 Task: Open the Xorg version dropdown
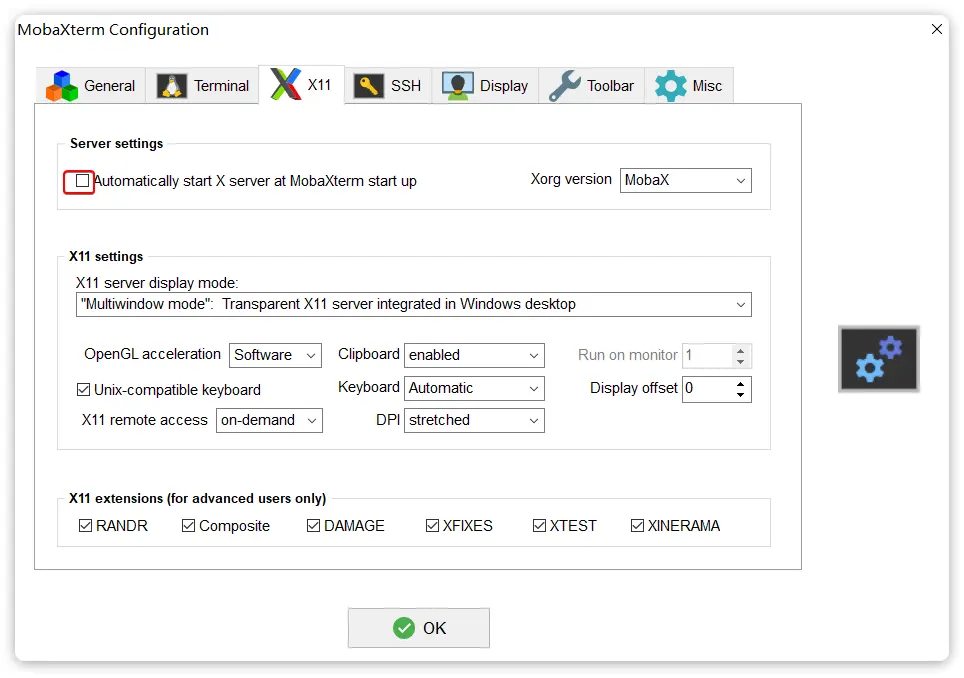tap(685, 181)
